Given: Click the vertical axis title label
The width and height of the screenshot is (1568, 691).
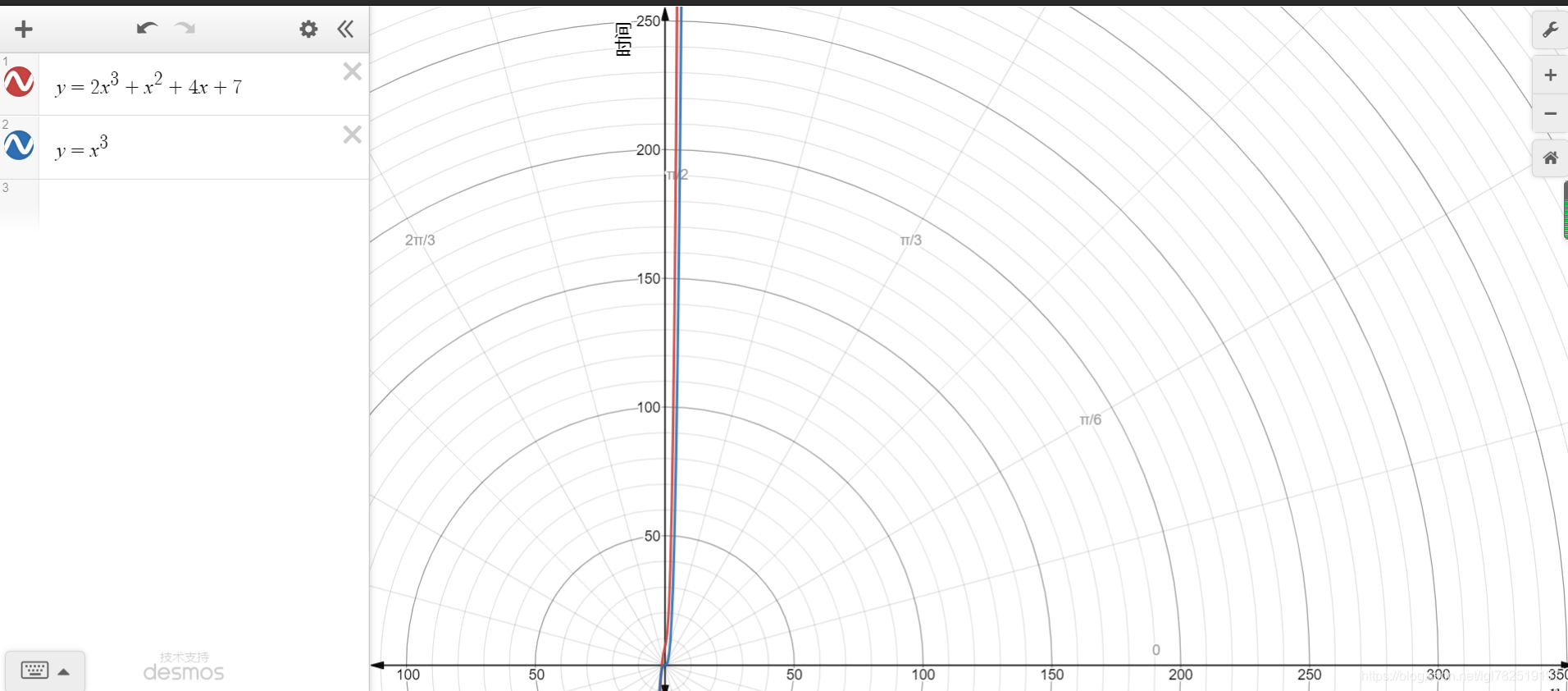Looking at the screenshot, I should tap(623, 39).
